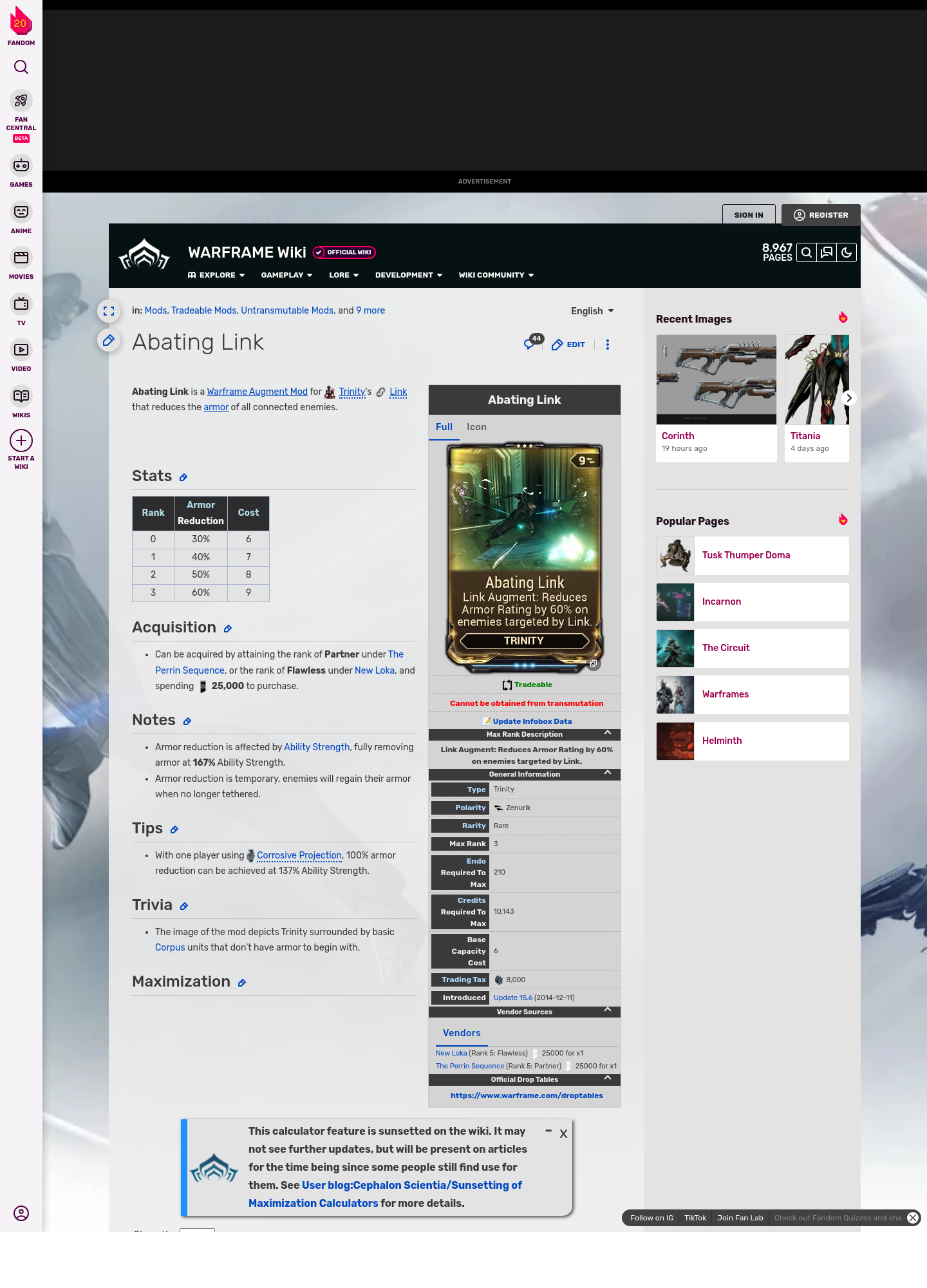This screenshot has height=1288, width=927.
Task: Dismiss the Fandom bottom promo bar
Action: coord(913,1218)
